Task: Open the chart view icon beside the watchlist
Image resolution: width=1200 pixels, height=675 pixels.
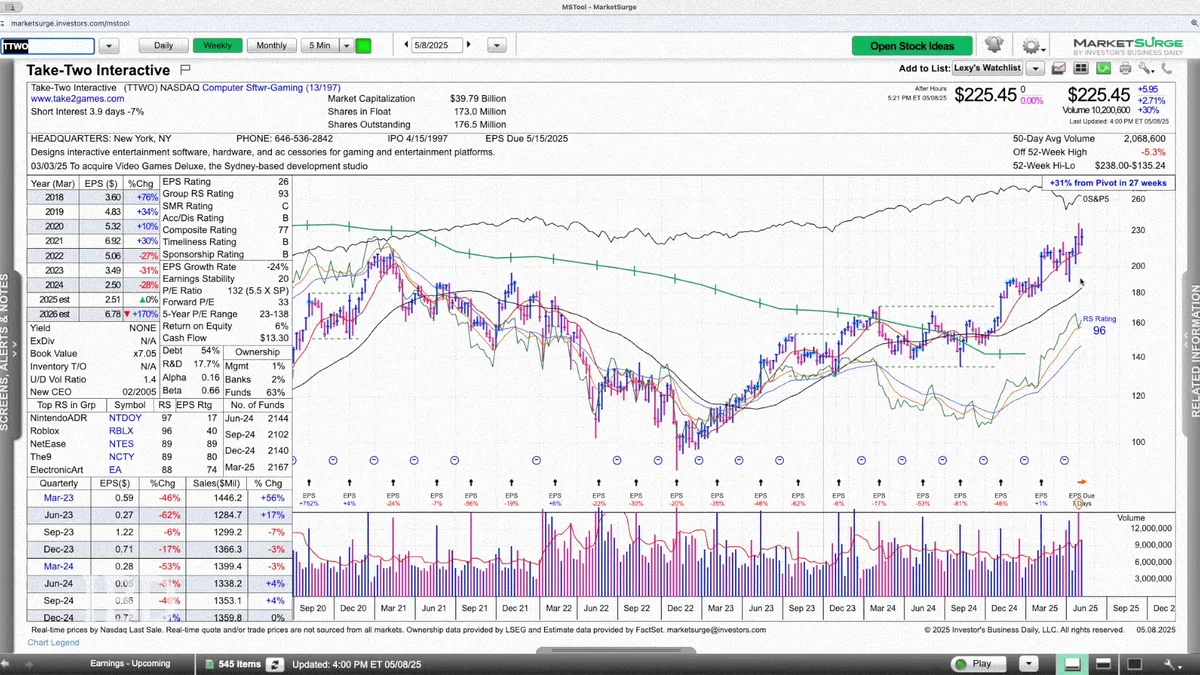Action: (x=1058, y=68)
